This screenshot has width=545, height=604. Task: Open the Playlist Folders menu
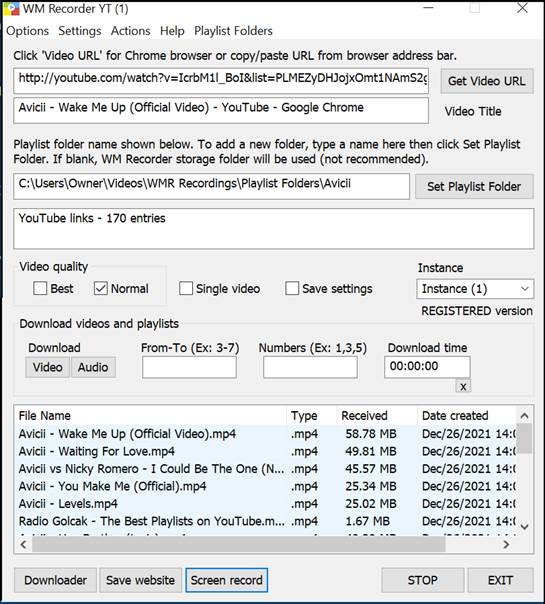pyautogui.click(x=233, y=31)
